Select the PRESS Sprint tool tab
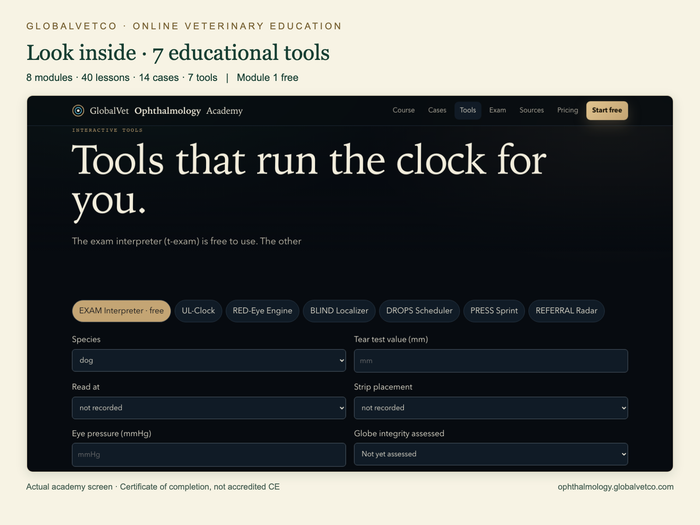The image size is (700, 525). [494, 311]
